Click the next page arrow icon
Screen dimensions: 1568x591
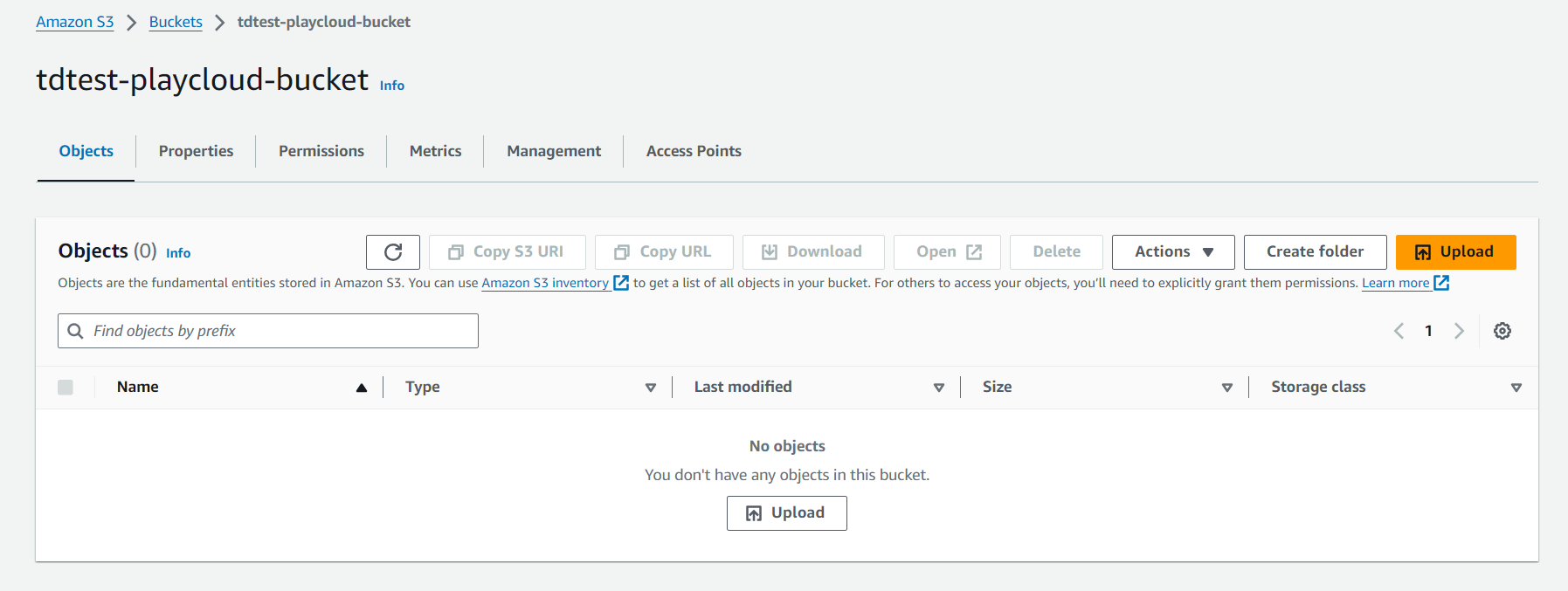1459,331
